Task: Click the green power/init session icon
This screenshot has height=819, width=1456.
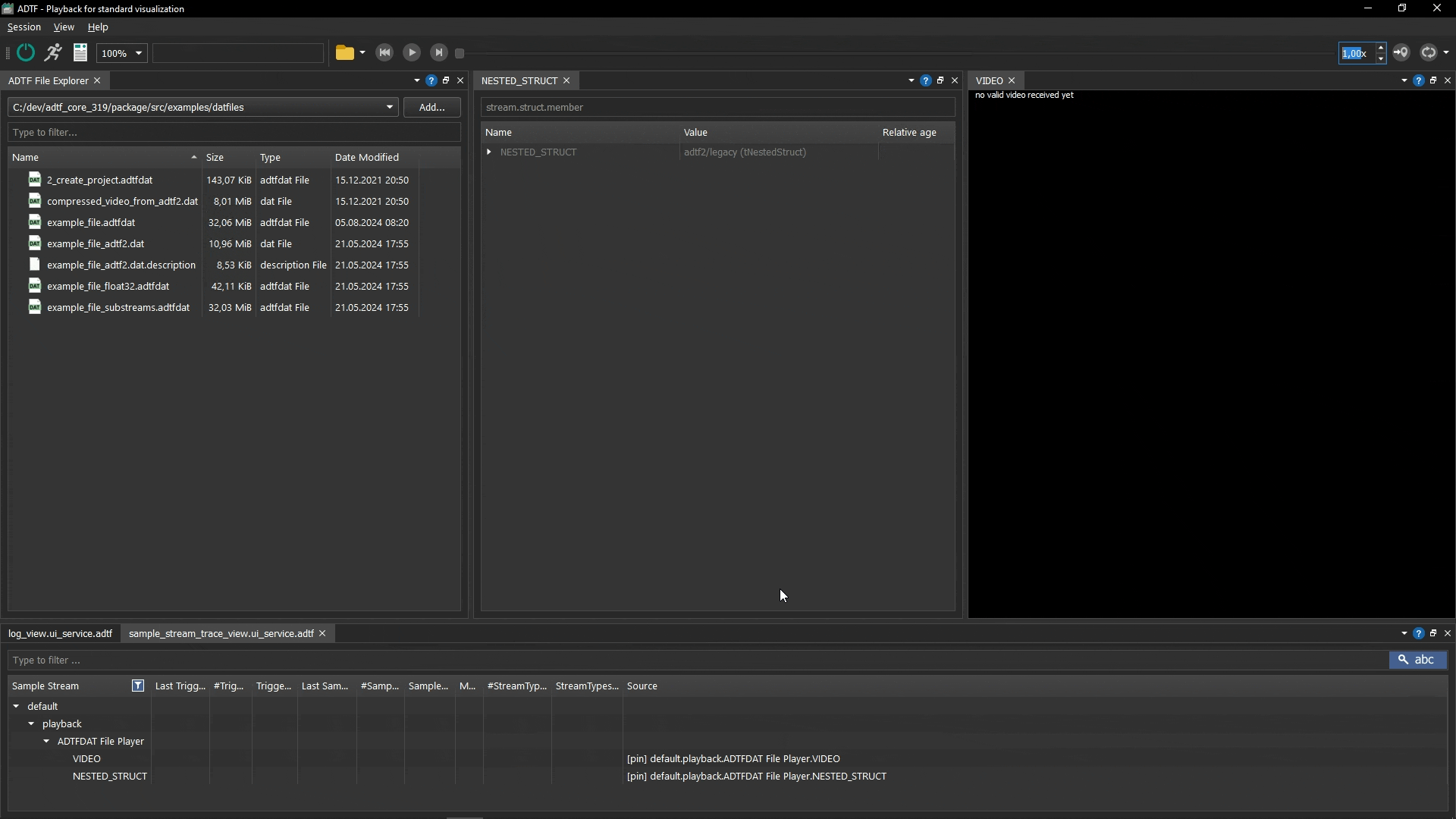Action: click(x=26, y=52)
